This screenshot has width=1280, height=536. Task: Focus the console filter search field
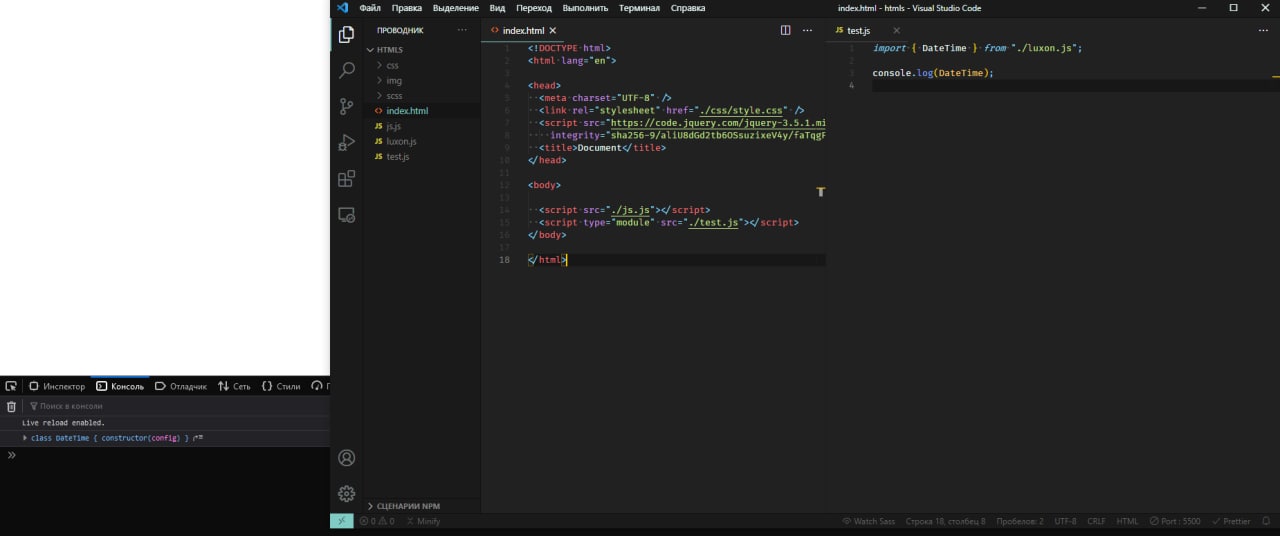point(176,406)
